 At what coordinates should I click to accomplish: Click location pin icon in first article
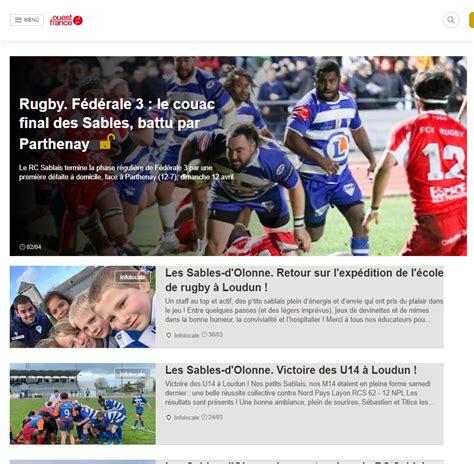(169, 335)
